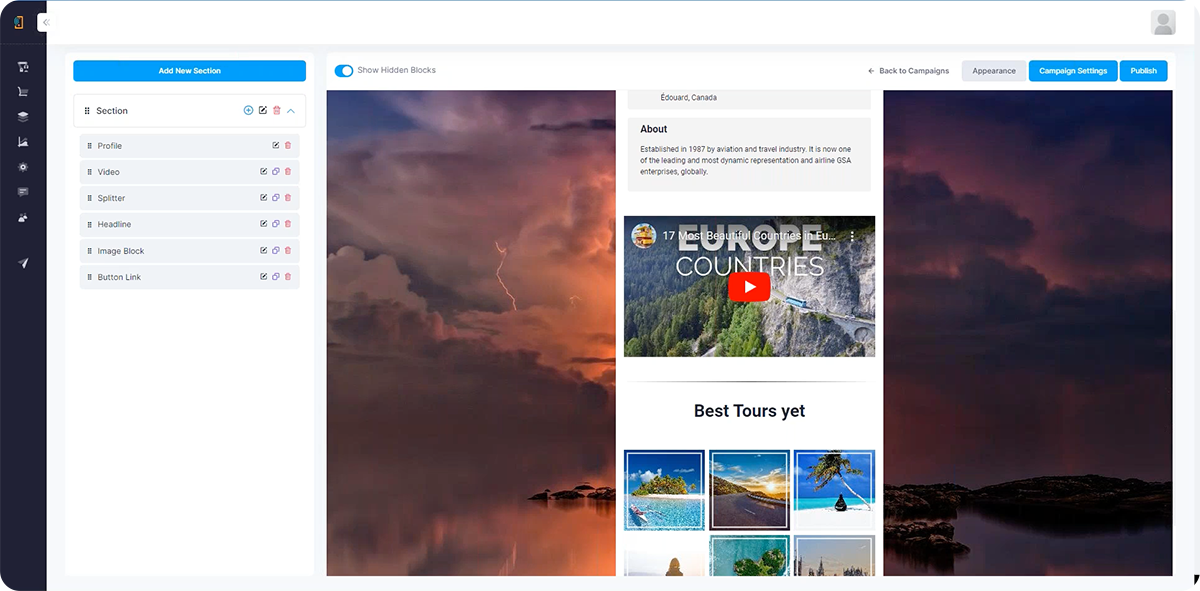The width and height of the screenshot is (1200, 591).
Task: Delete the Section using the trash icon
Action: coord(277,111)
